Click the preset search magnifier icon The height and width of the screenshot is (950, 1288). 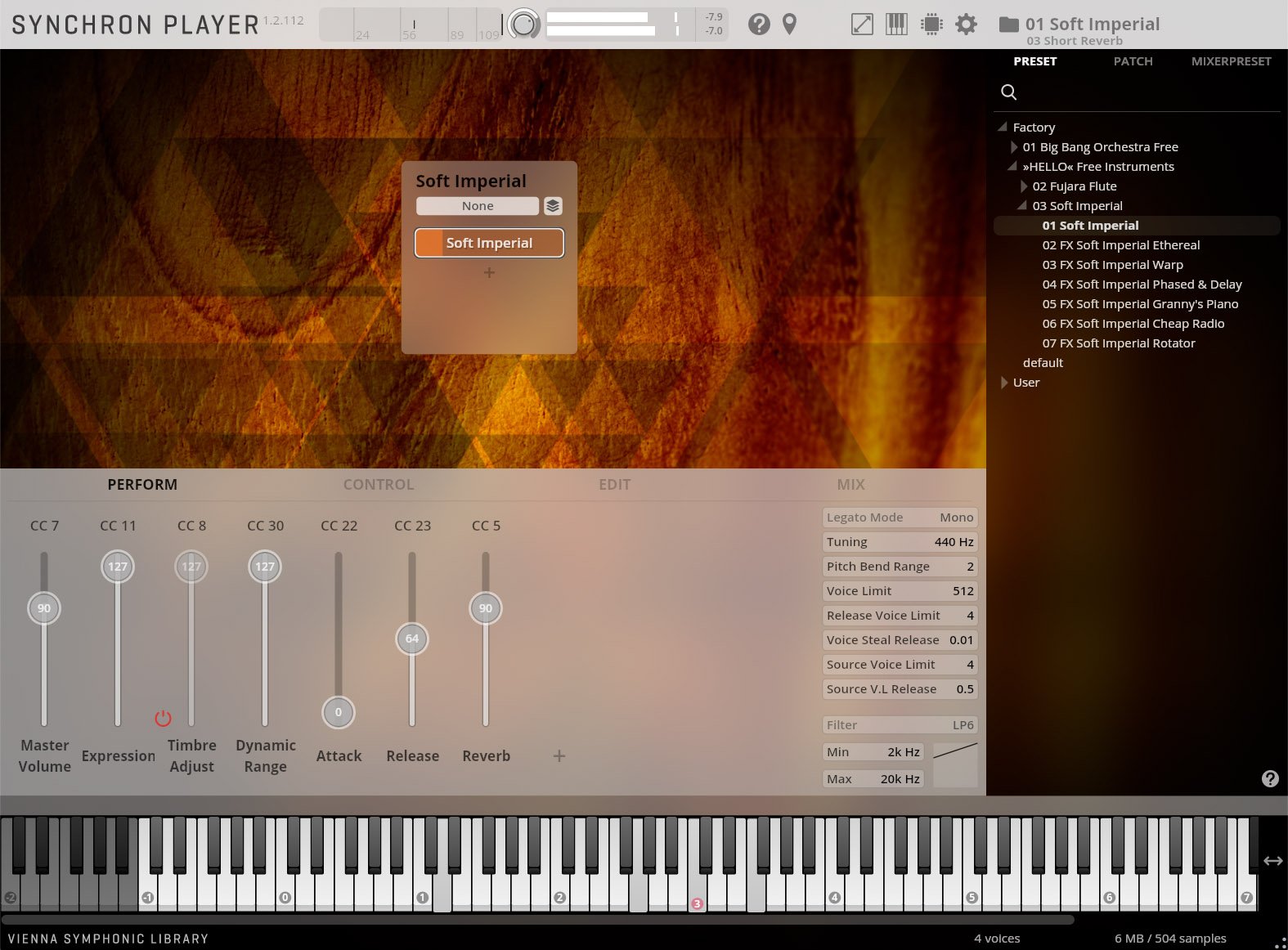click(x=1009, y=92)
